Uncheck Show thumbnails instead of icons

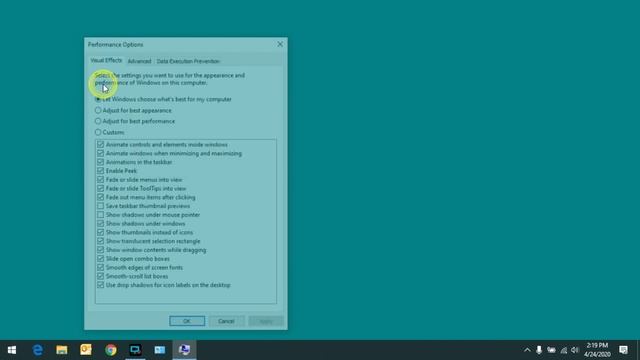coord(100,232)
